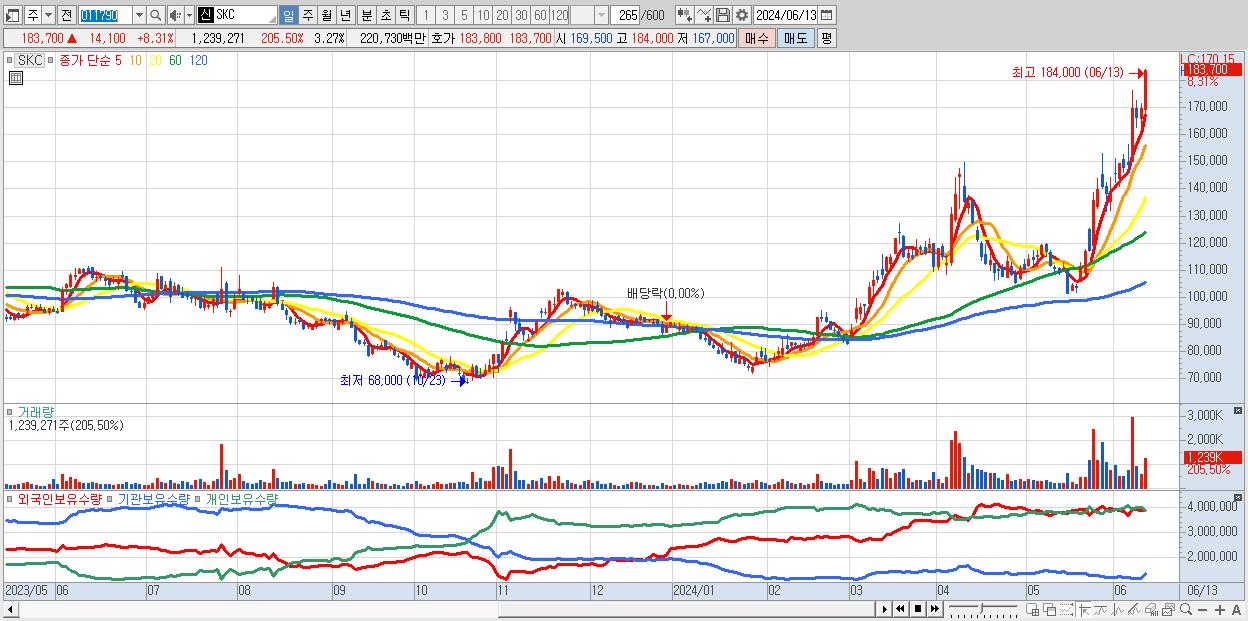Adjust the replay speed slider at chart bottom
This screenshot has width=1248, height=621.
click(983, 609)
